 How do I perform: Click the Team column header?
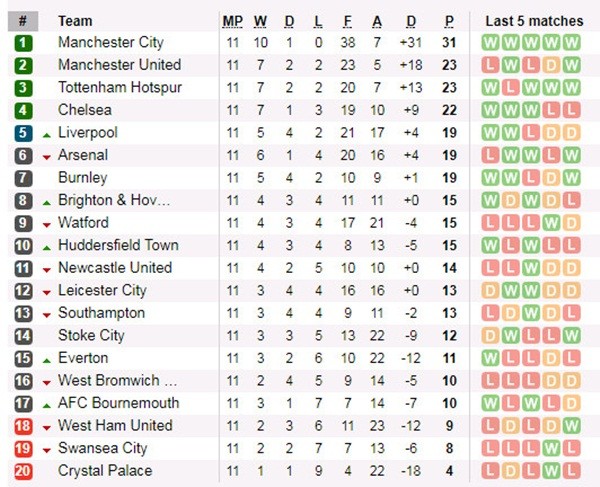(75, 21)
